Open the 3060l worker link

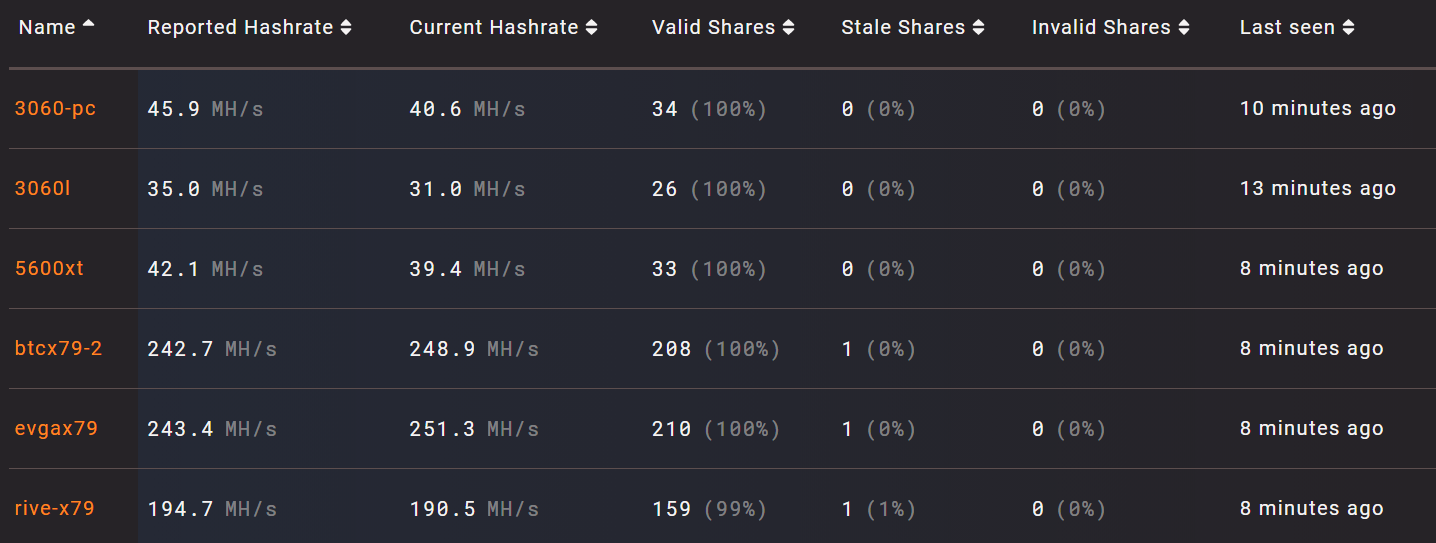click(x=42, y=188)
